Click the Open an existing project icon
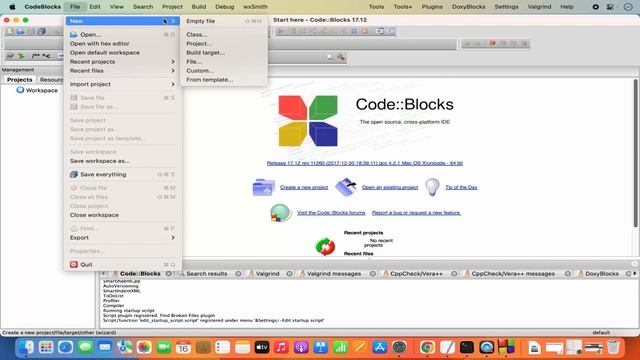This screenshot has width=640, height=360. point(346,187)
